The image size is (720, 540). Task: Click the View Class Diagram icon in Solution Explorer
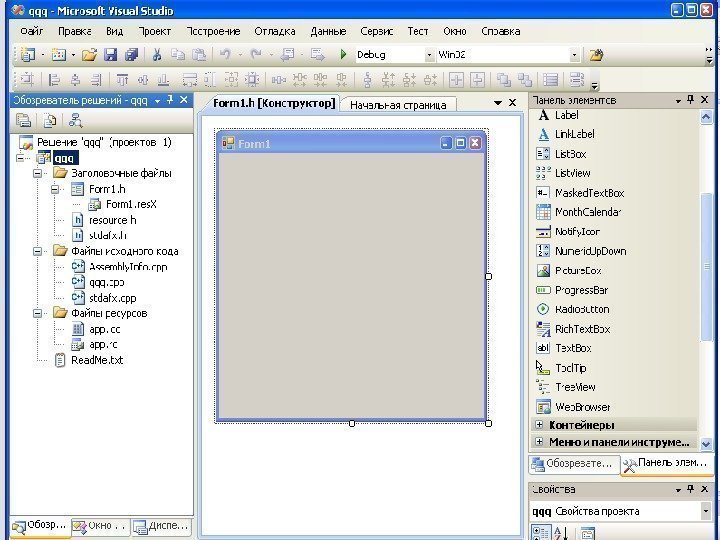click(75, 121)
